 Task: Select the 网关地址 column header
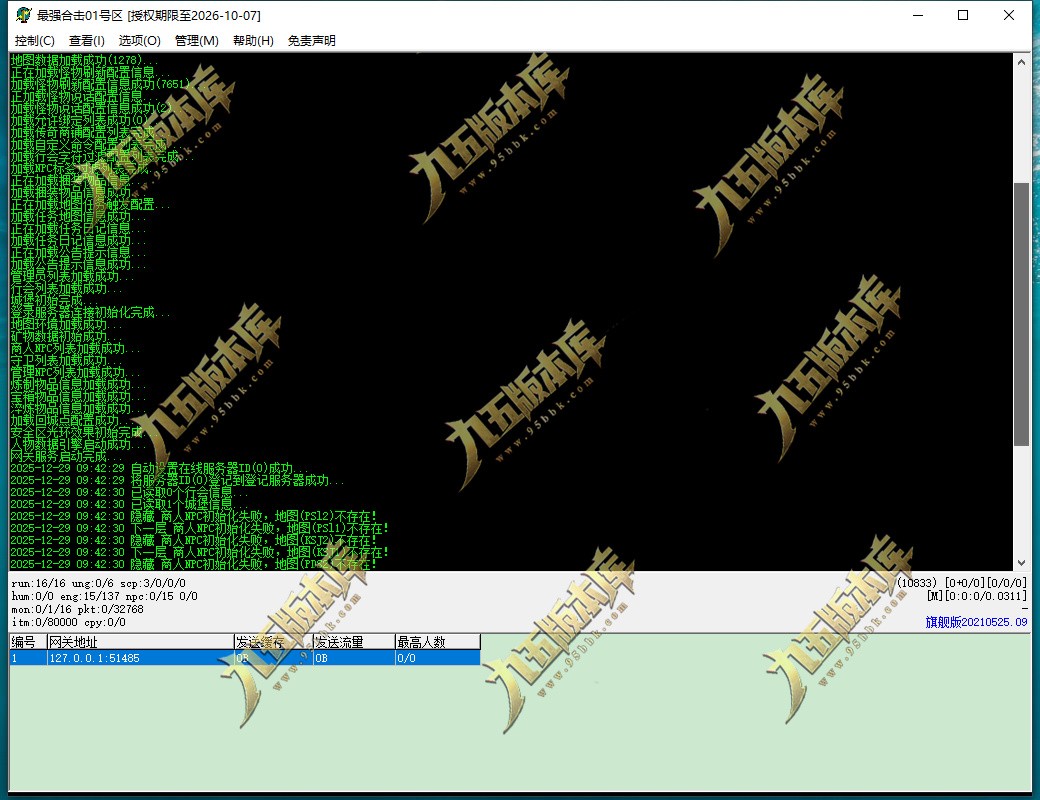140,641
